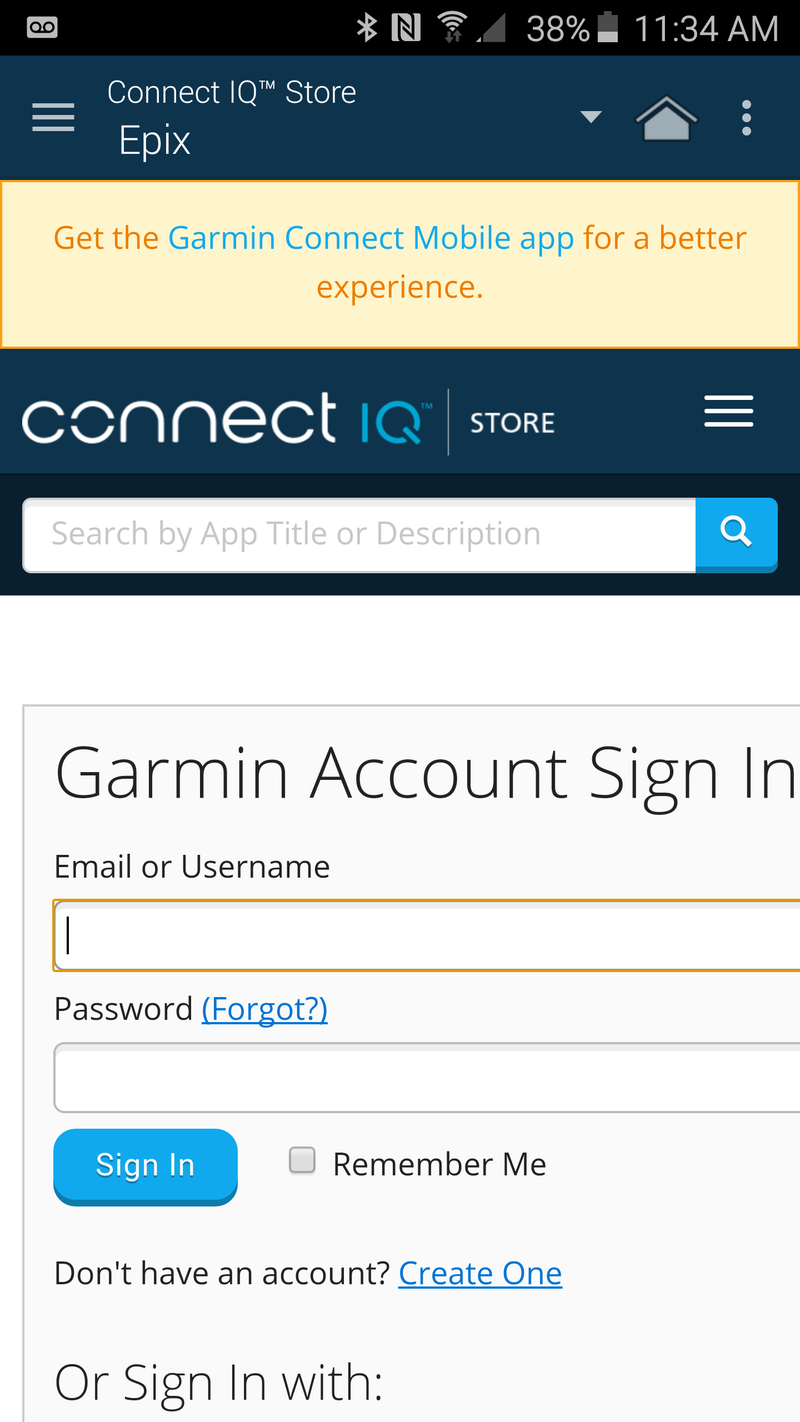Tap the Wi-Fi status icon
This screenshot has width=800, height=1422.
coord(453,28)
